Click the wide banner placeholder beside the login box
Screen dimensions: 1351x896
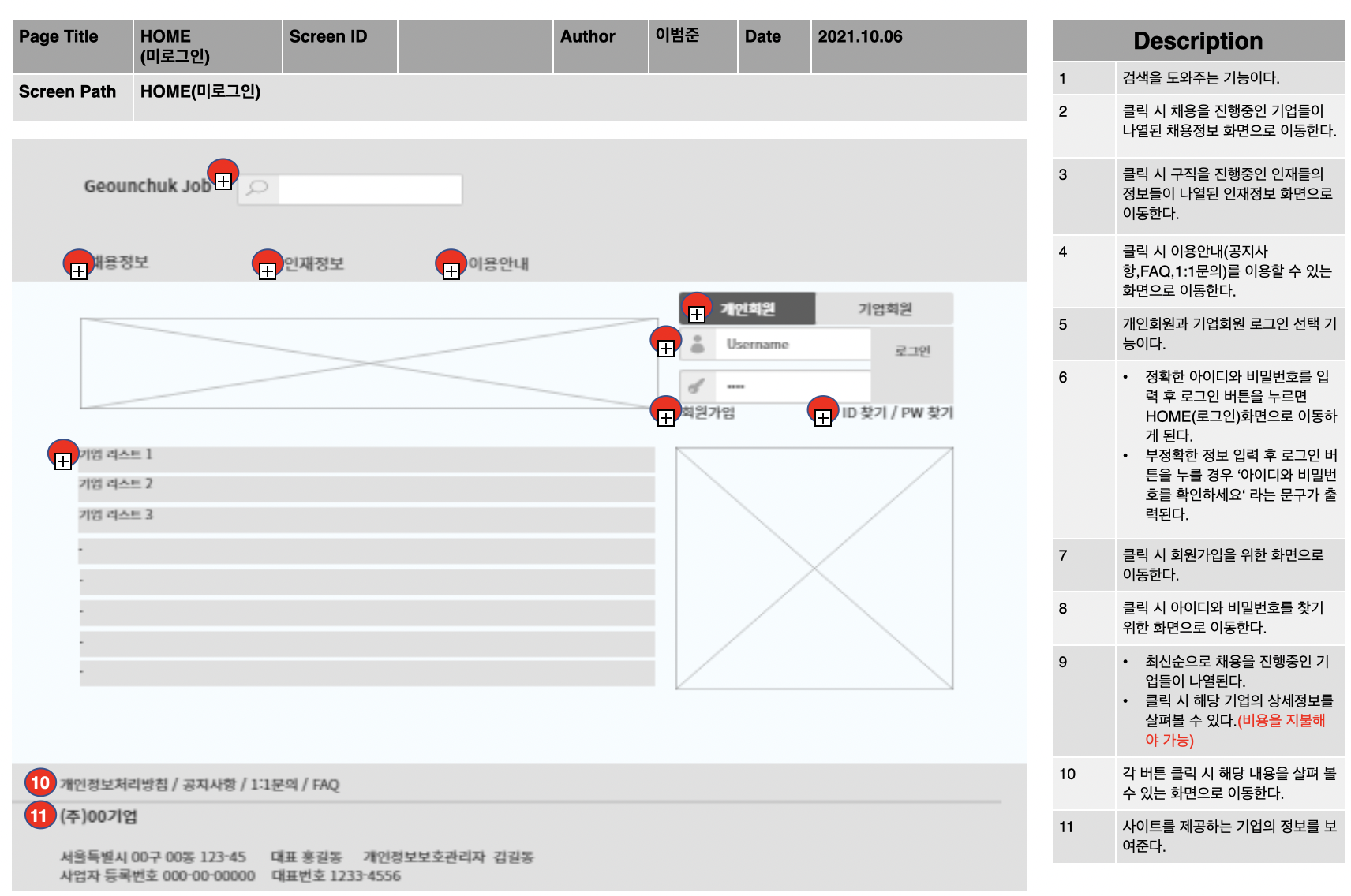[x=369, y=364]
